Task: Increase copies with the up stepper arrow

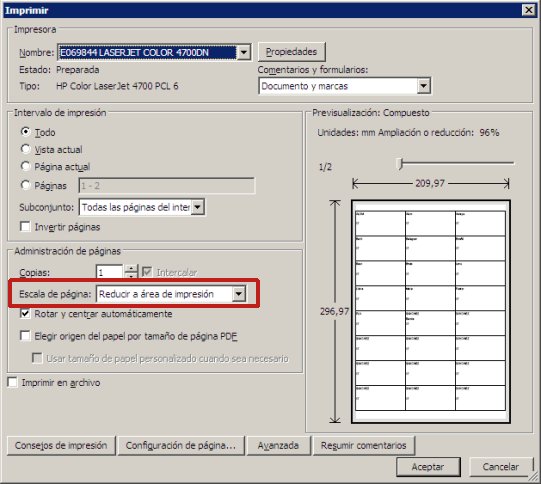Action: [131, 268]
